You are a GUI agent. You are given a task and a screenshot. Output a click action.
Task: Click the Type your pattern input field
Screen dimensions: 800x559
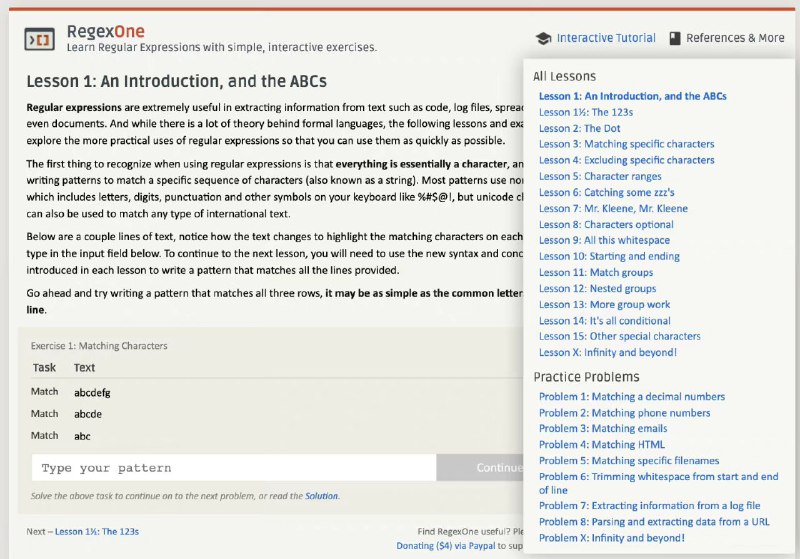coord(234,468)
